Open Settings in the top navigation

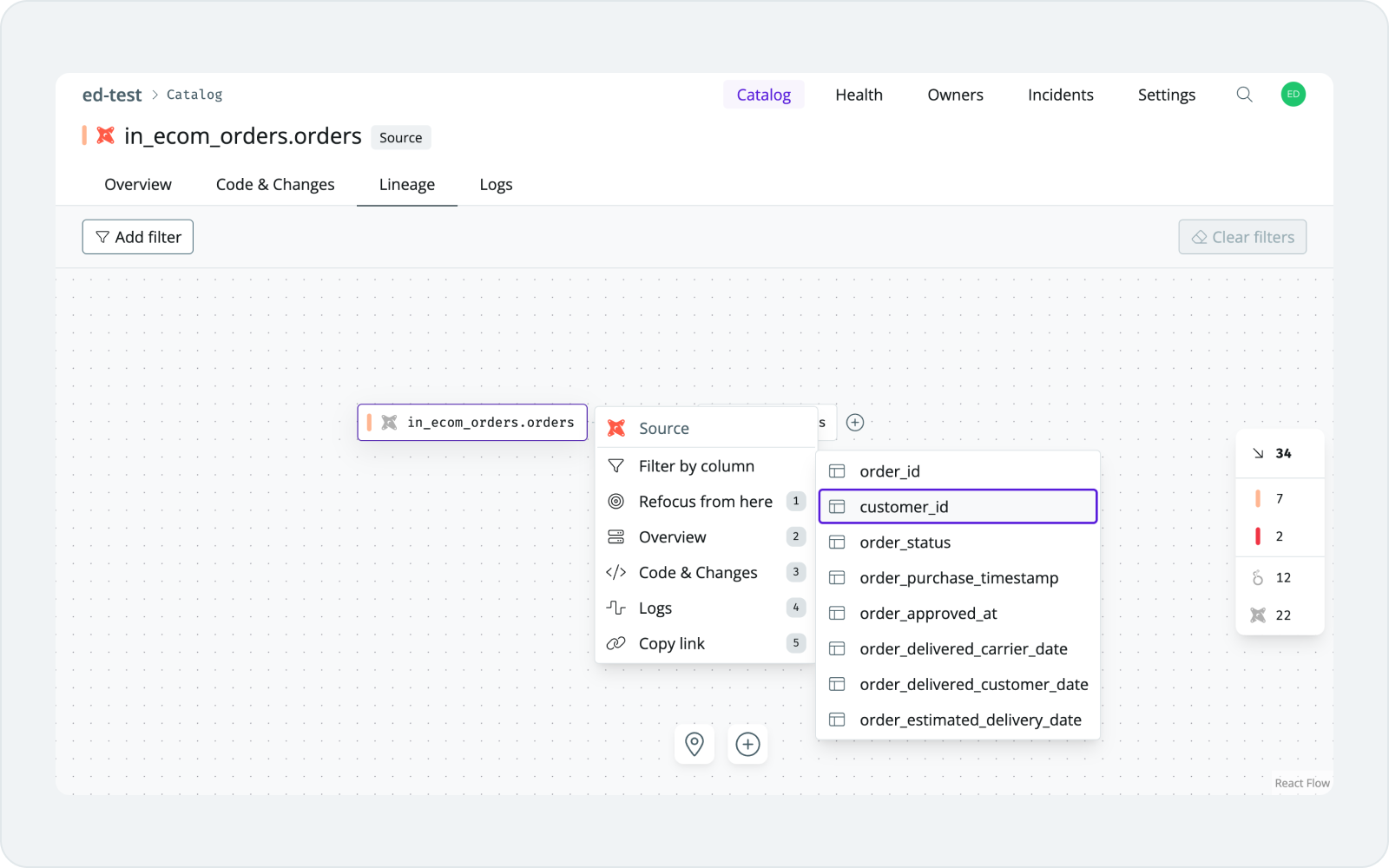(x=1167, y=95)
